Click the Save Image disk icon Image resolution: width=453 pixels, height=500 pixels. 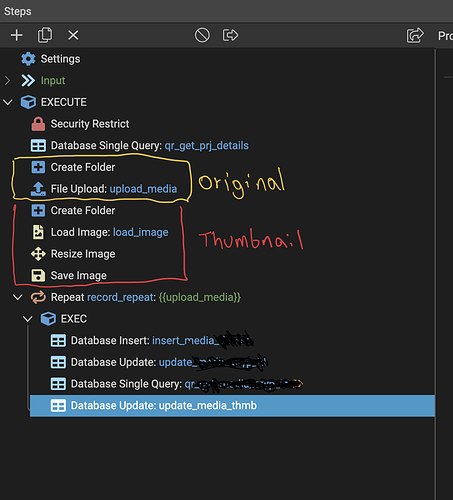tap(38, 276)
